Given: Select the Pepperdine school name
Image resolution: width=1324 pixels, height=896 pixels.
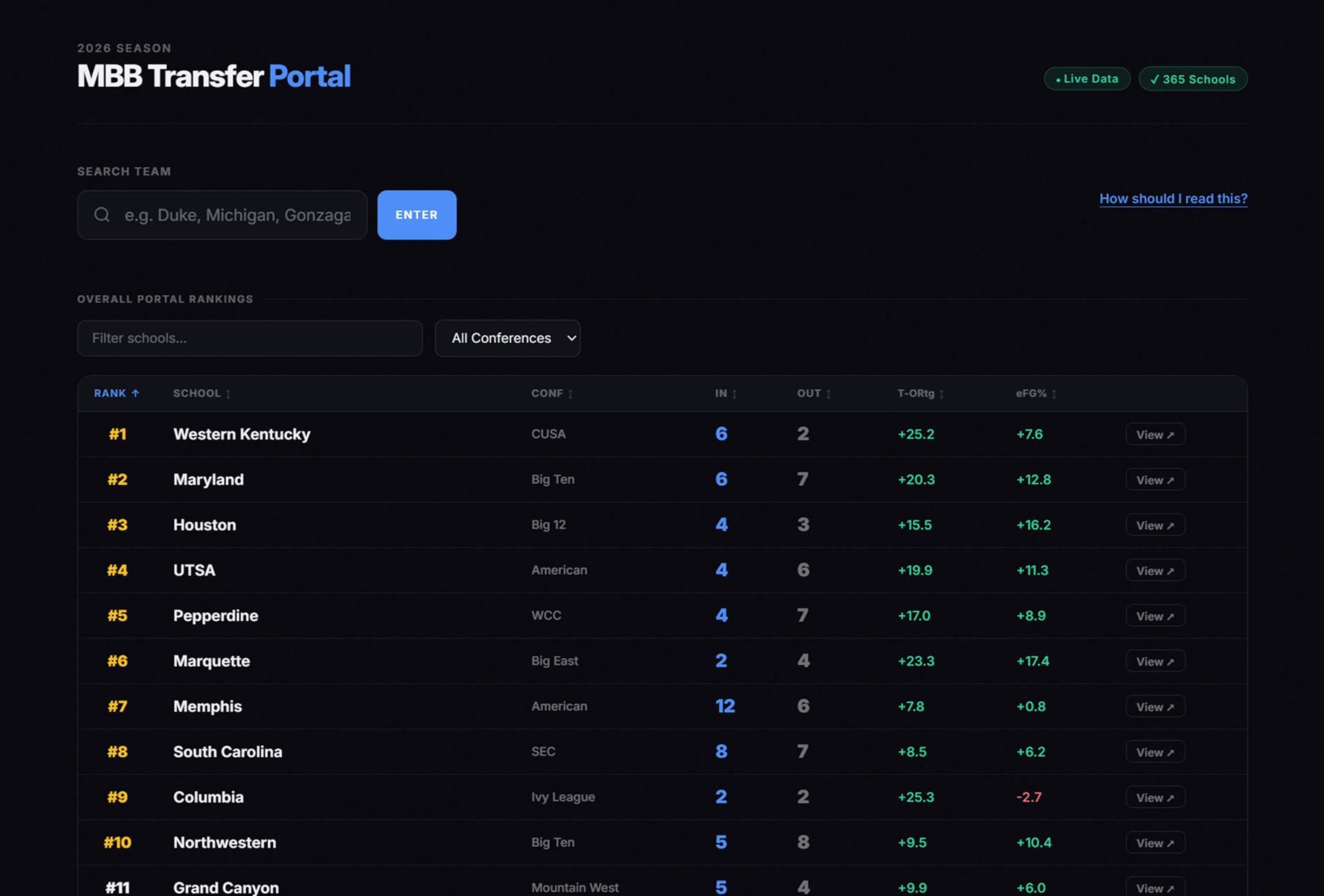Looking at the screenshot, I should coord(216,616).
